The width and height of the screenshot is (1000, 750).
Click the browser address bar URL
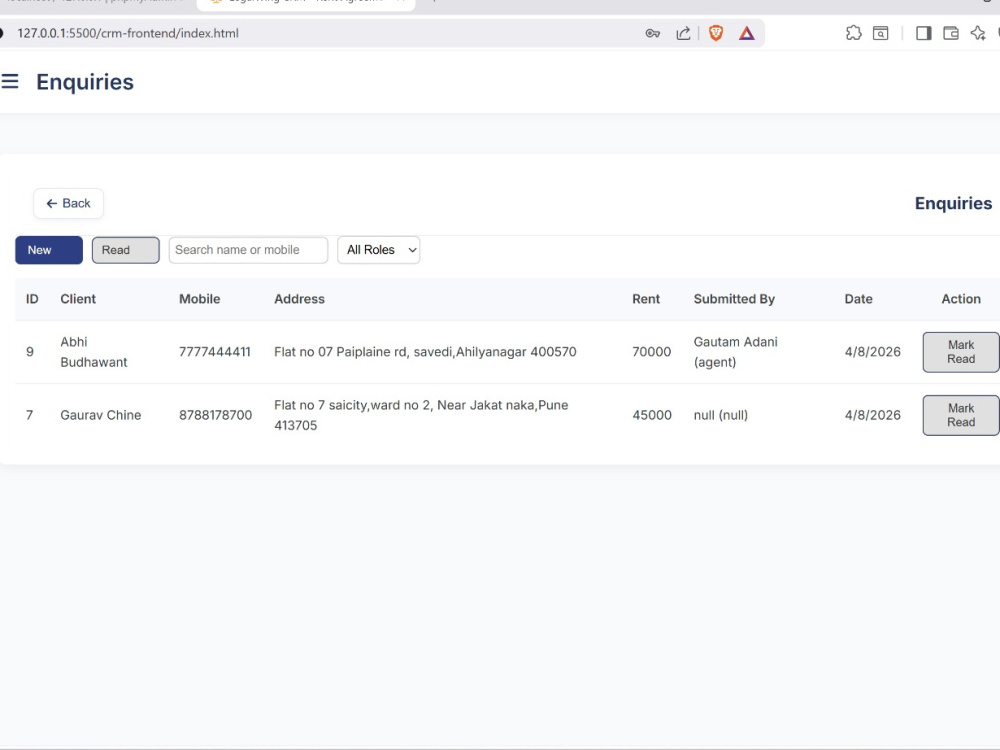tap(128, 33)
